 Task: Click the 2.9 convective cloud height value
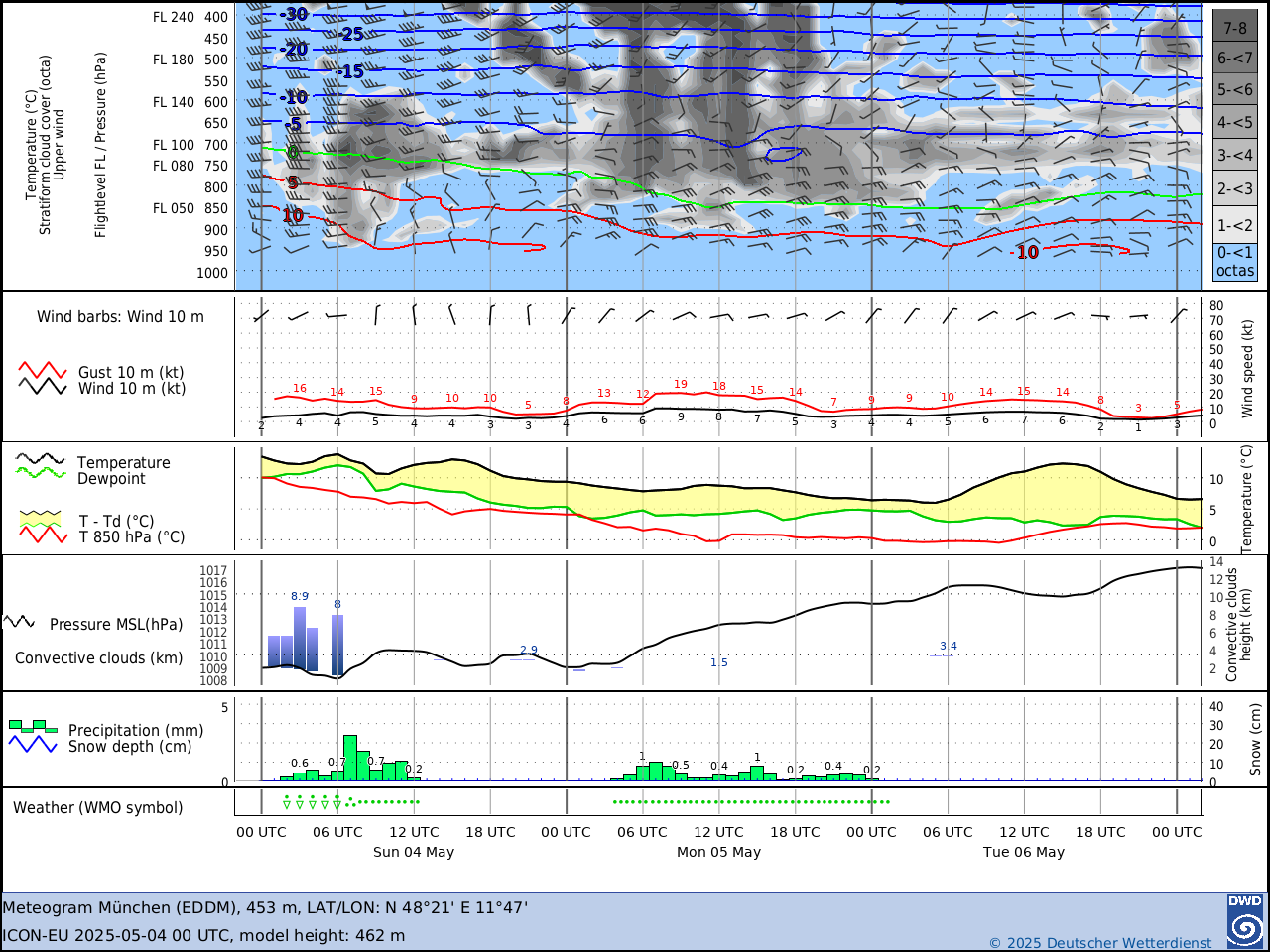529,651
